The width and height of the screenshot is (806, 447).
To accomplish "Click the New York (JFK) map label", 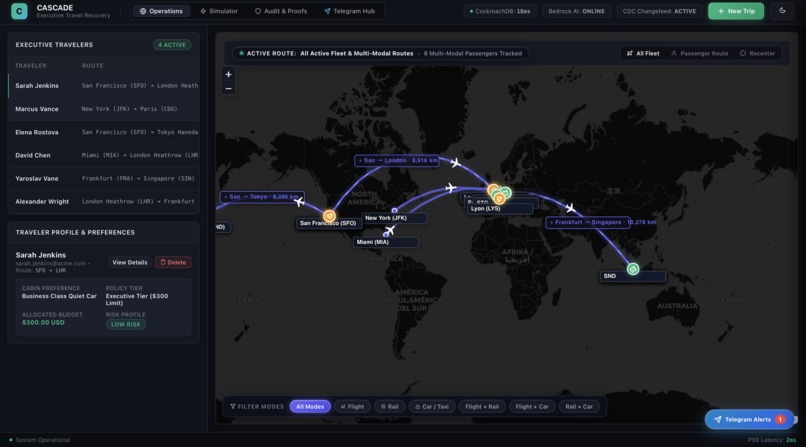I will click(x=394, y=218).
